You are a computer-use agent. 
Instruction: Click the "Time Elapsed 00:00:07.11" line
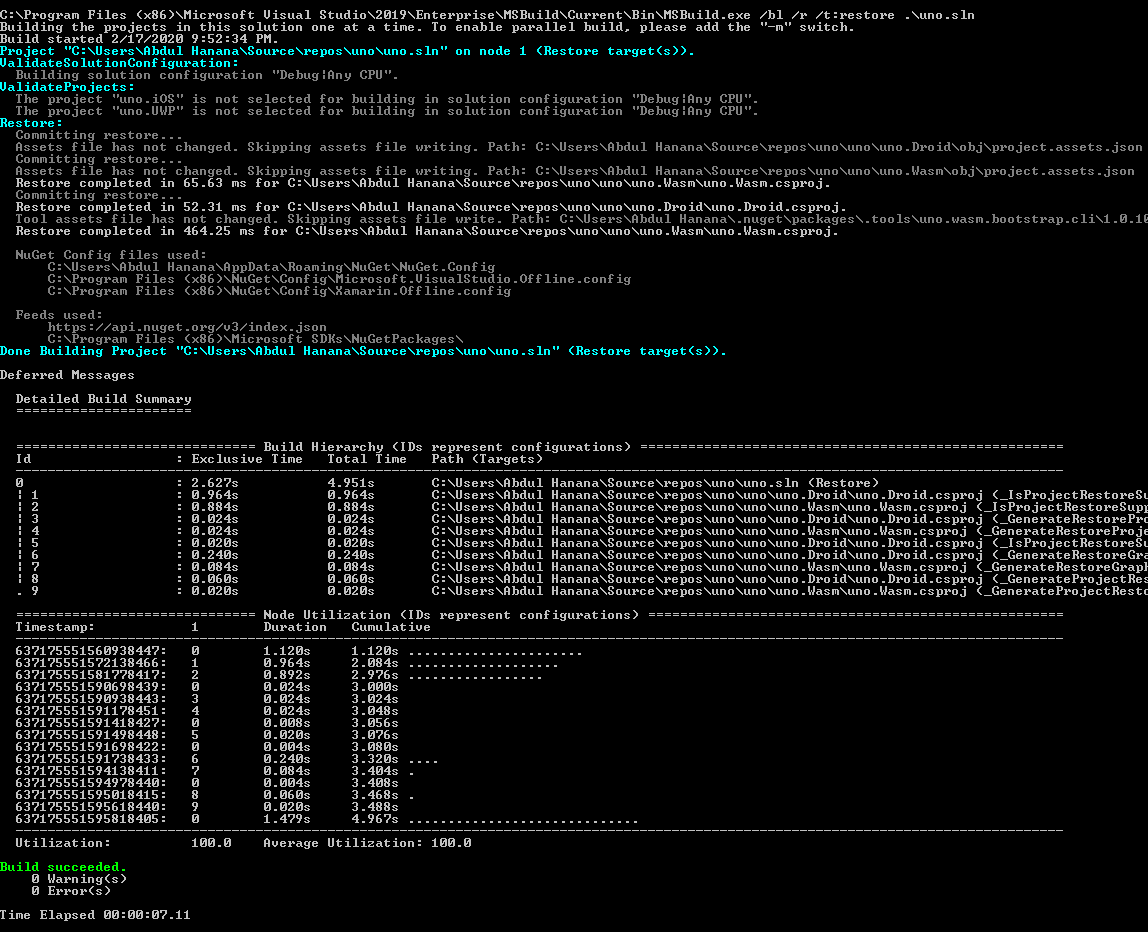pyautogui.click(x=95, y=914)
